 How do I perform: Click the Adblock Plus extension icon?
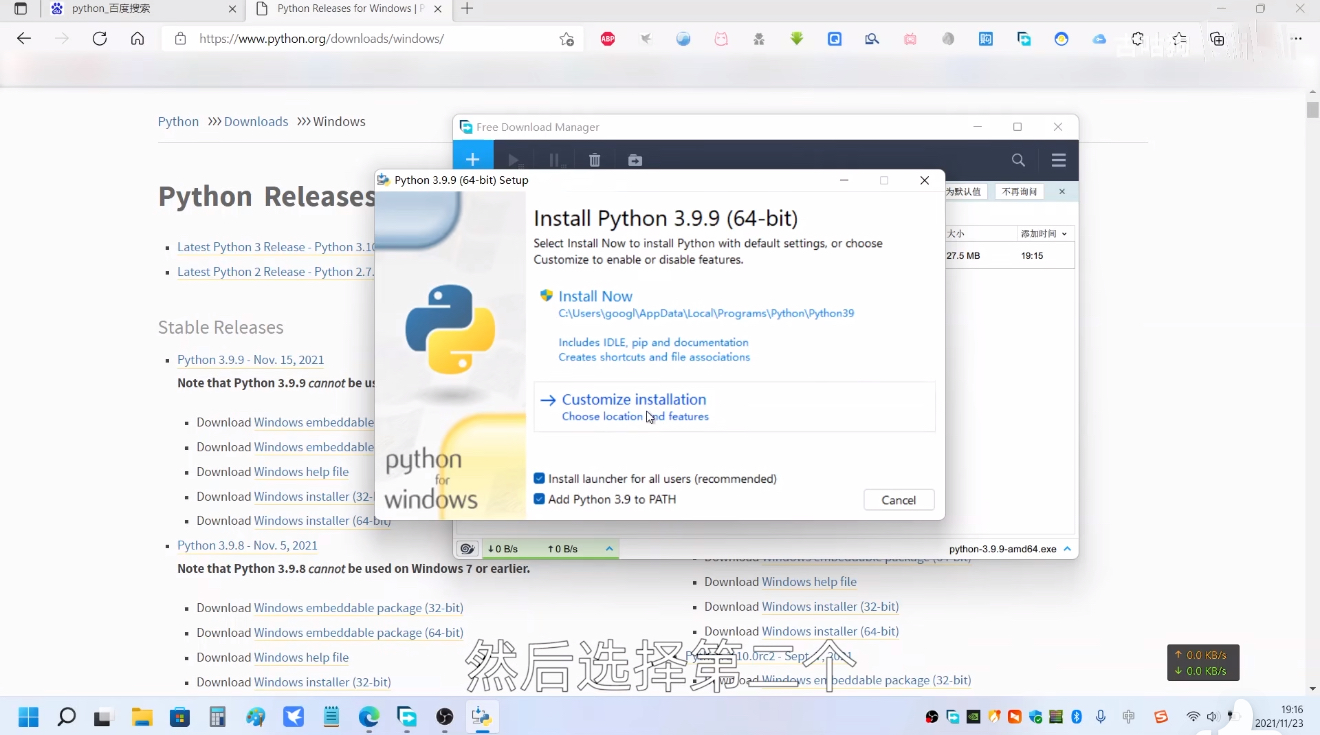click(x=607, y=38)
